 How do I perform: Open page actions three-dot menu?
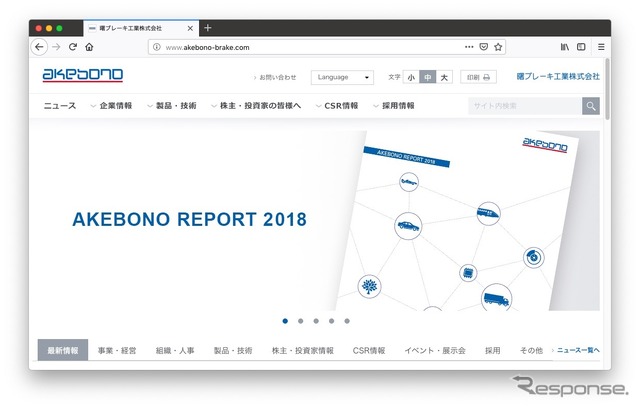tap(469, 47)
